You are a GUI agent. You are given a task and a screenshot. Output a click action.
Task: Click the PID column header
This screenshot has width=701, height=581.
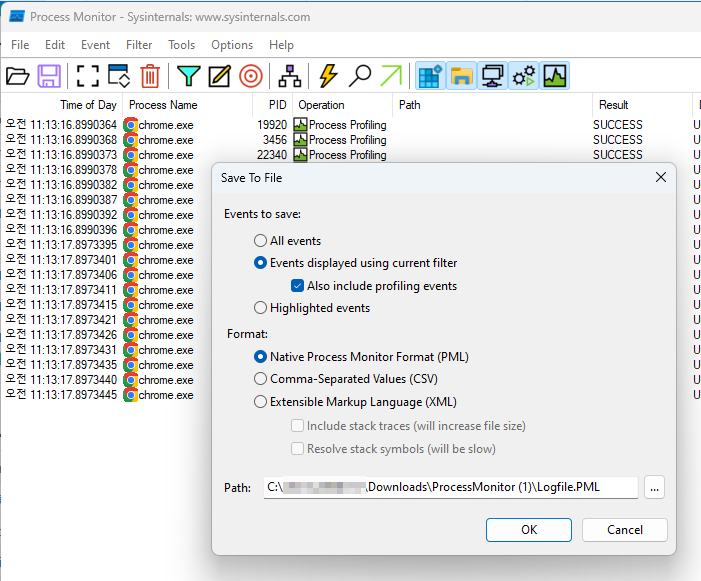[272, 105]
